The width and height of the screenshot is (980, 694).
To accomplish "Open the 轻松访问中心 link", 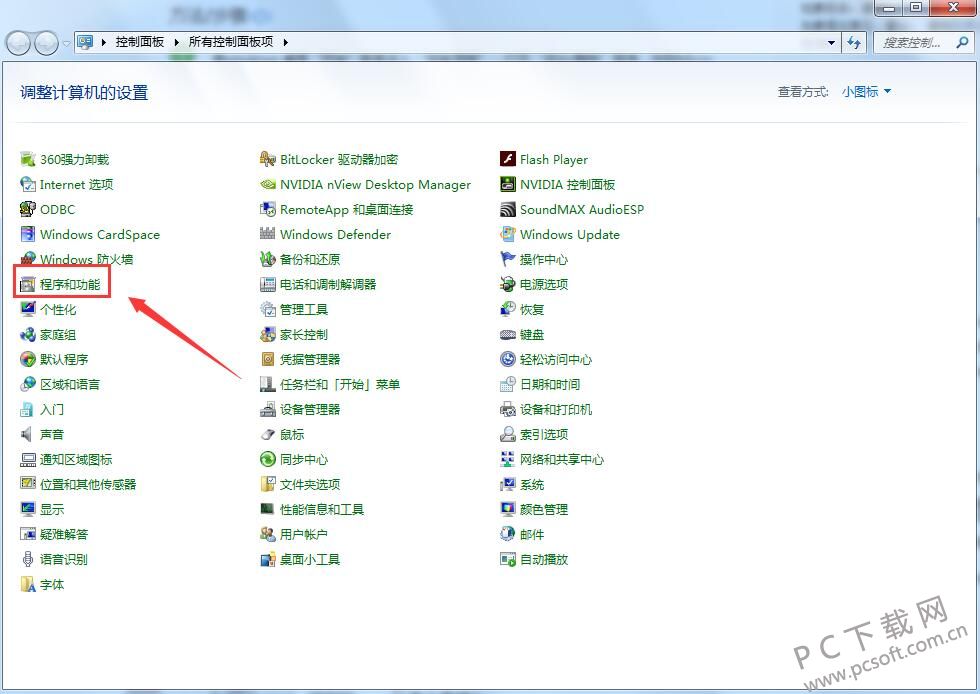I will [556, 360].
